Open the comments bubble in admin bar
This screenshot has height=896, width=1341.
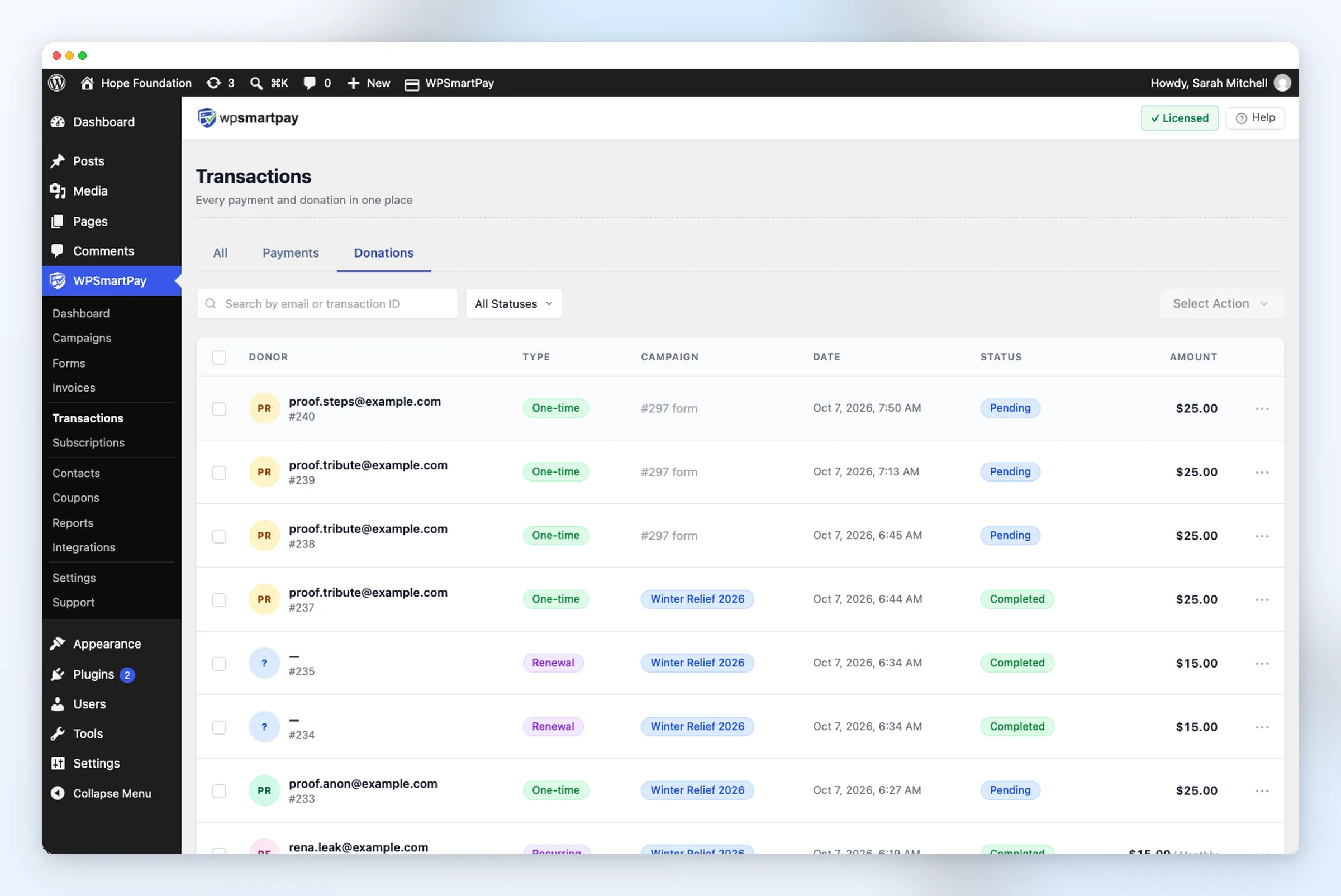pyautogui.click(x=309, y=83)
